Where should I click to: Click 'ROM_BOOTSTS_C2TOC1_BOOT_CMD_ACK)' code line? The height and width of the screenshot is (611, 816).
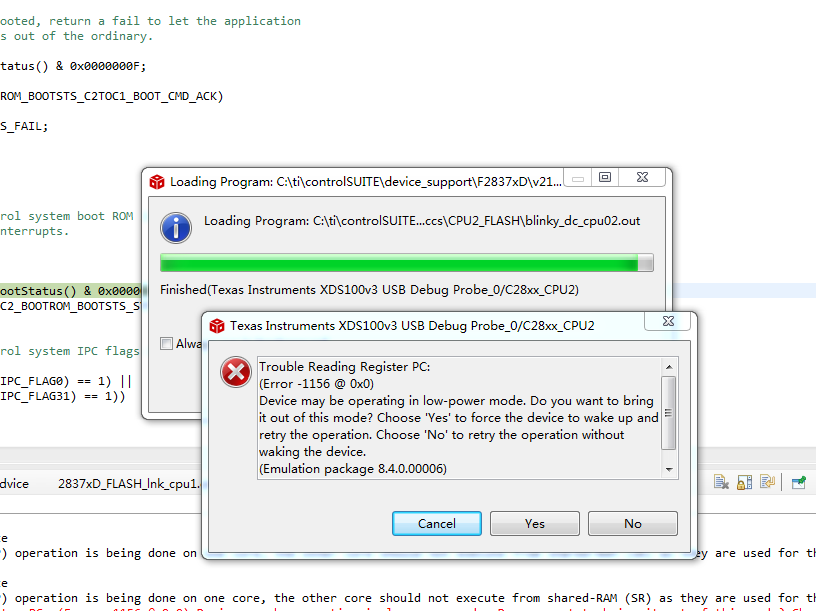pos(111,96)
